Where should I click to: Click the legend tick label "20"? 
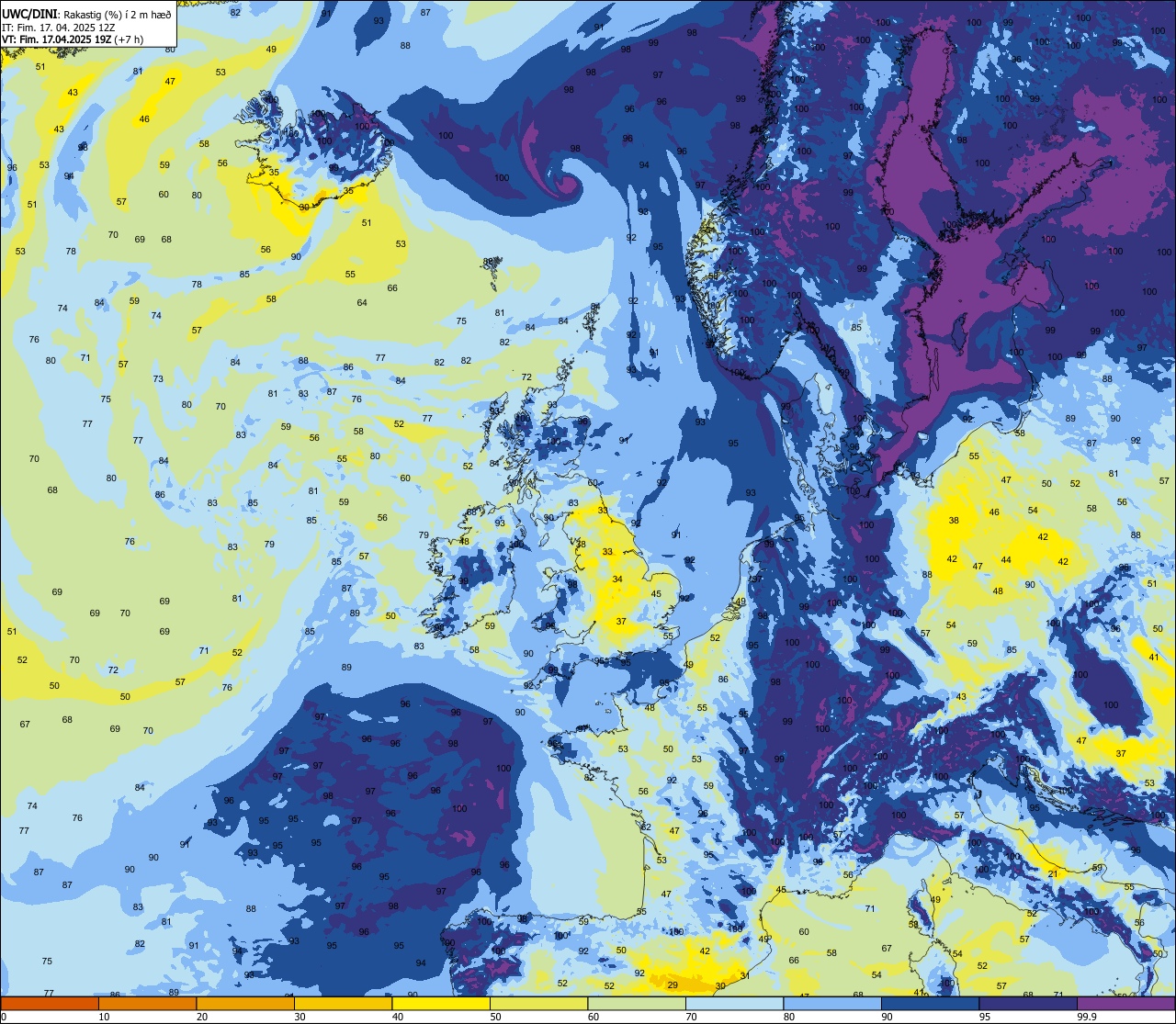tap(202, 1017)
